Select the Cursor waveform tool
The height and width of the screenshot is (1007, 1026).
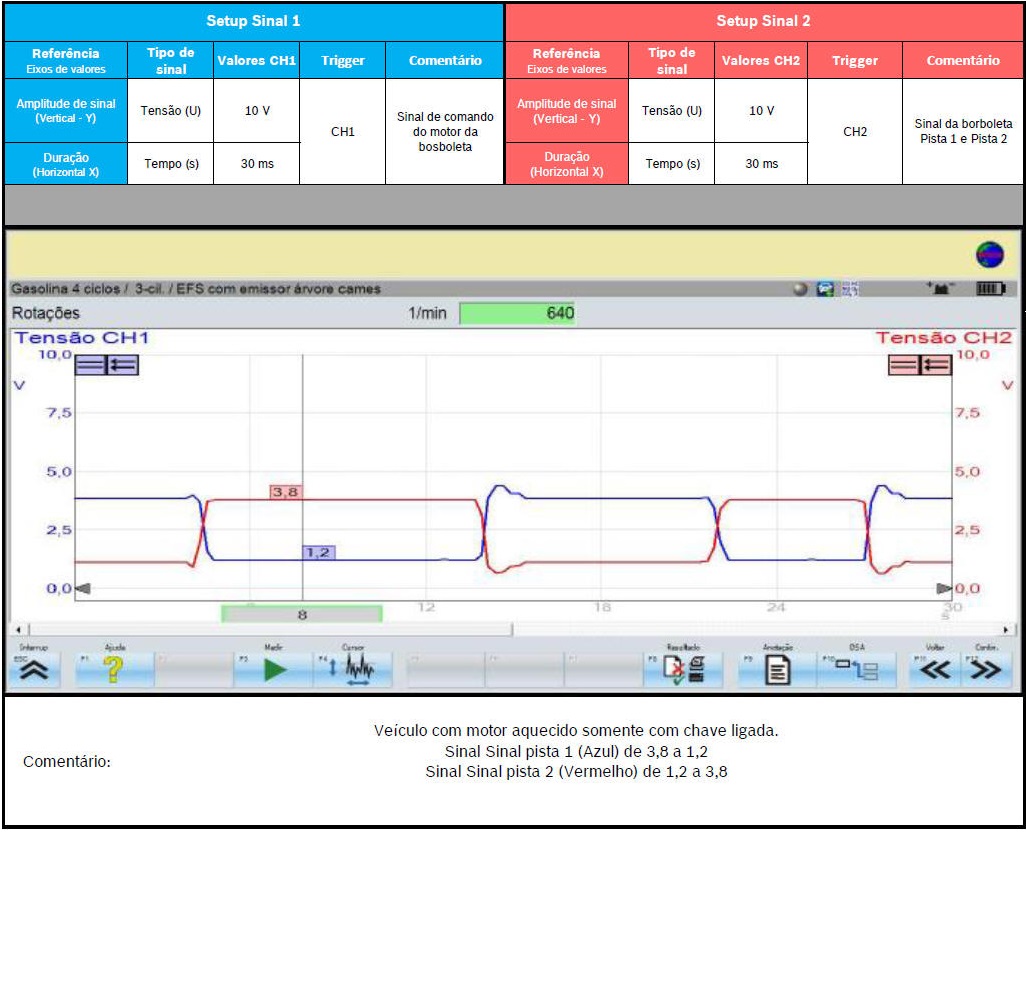click(x=353, y=670)
